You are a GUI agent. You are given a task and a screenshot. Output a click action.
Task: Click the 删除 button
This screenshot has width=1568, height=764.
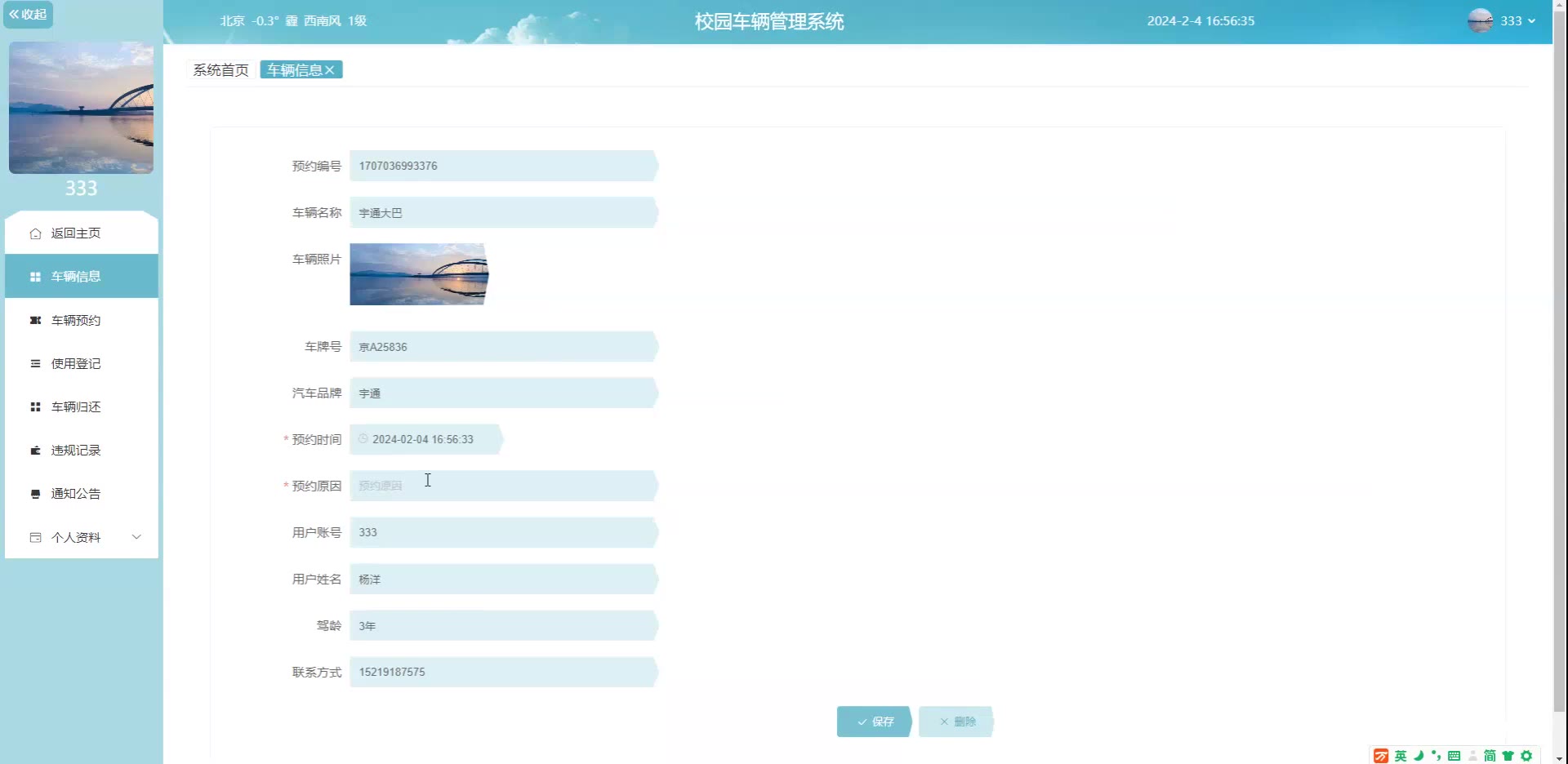pos(956,722)
